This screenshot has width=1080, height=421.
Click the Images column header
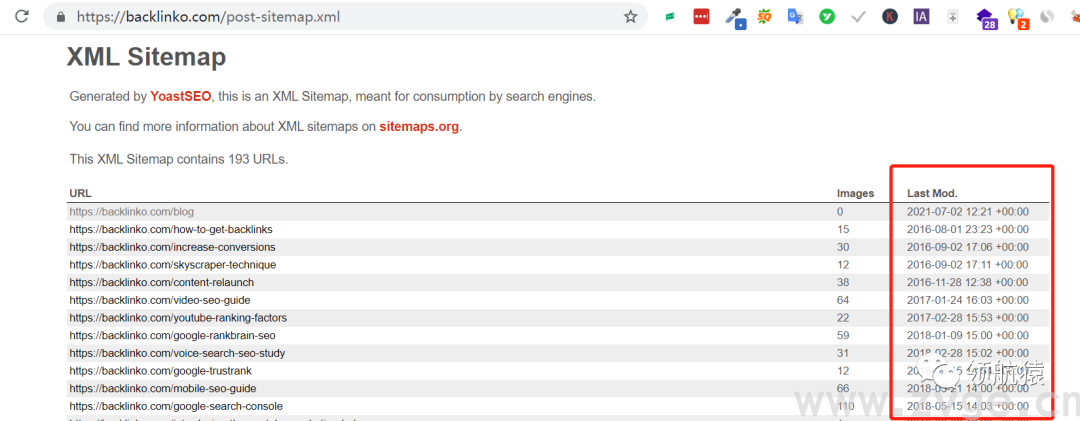[x=855, y=193]
